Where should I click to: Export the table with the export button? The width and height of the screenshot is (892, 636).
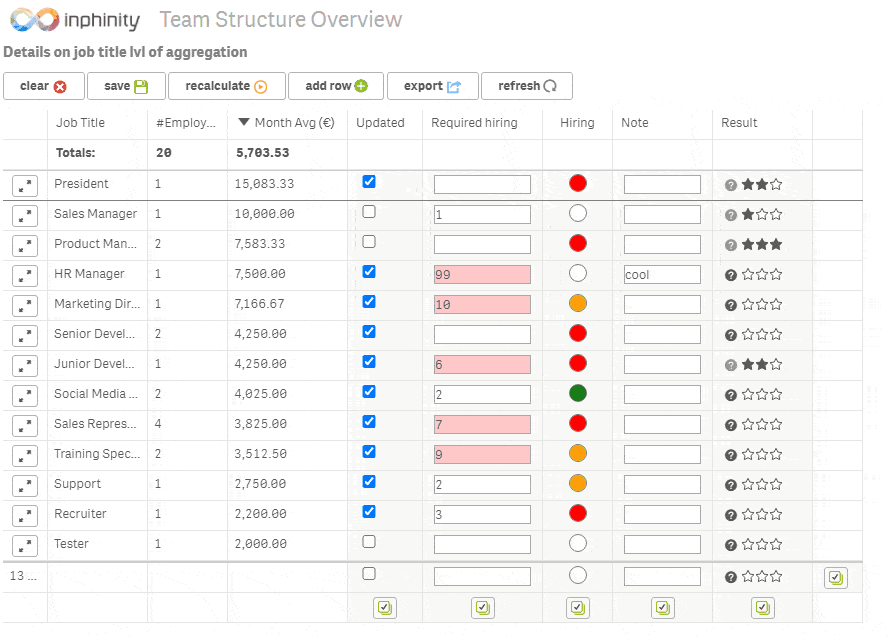432,86
